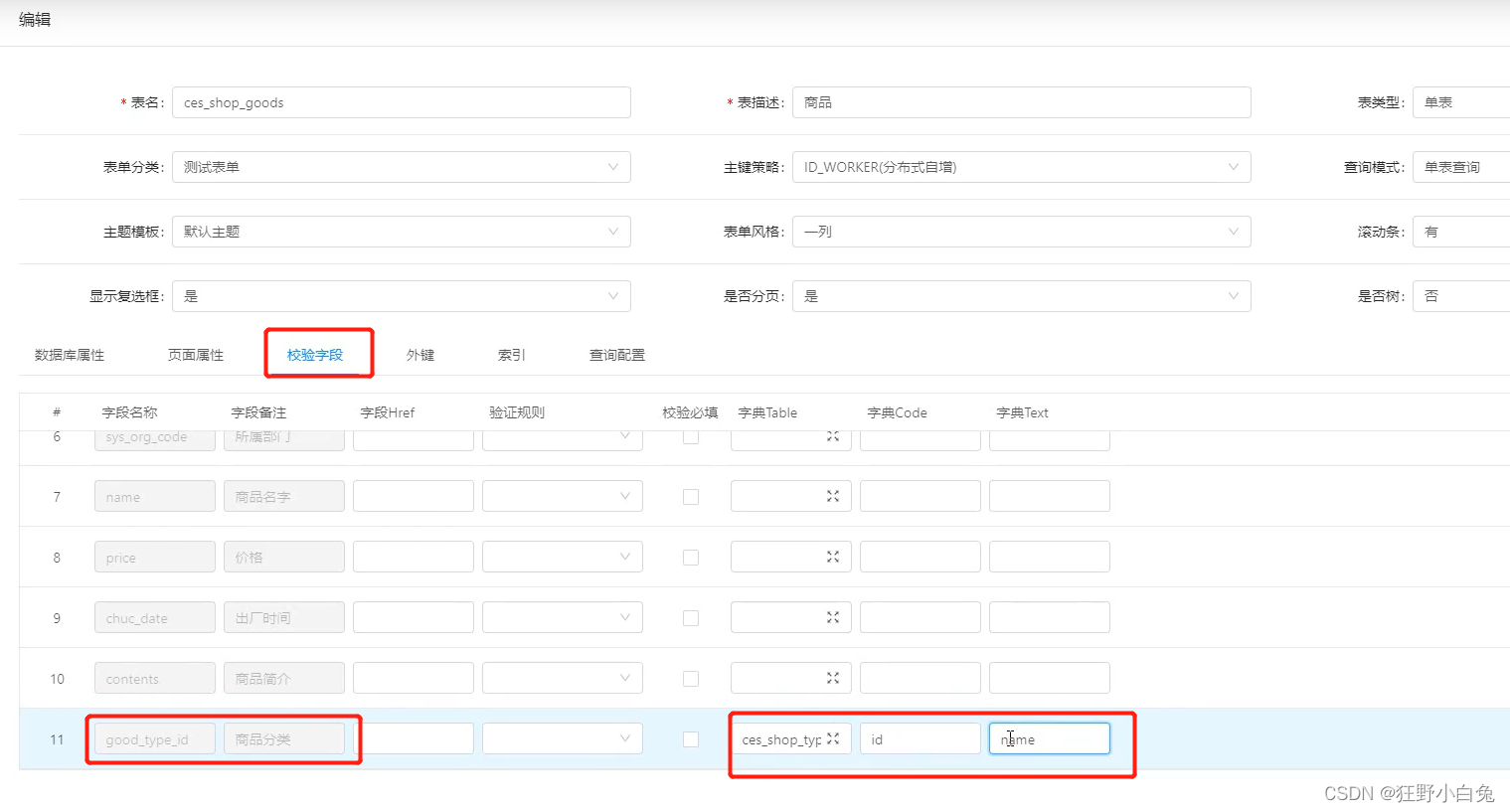Open the validation rule selector for the good_type_id row

[562, 738]
